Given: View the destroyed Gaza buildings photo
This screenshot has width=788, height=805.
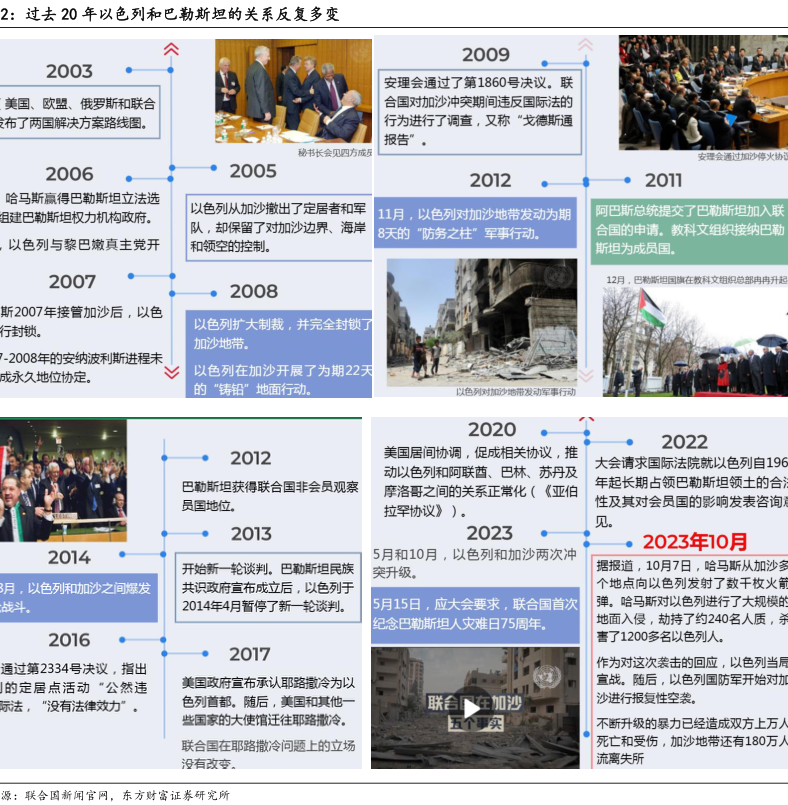Looking at the screenshot, I should point(481,321).
